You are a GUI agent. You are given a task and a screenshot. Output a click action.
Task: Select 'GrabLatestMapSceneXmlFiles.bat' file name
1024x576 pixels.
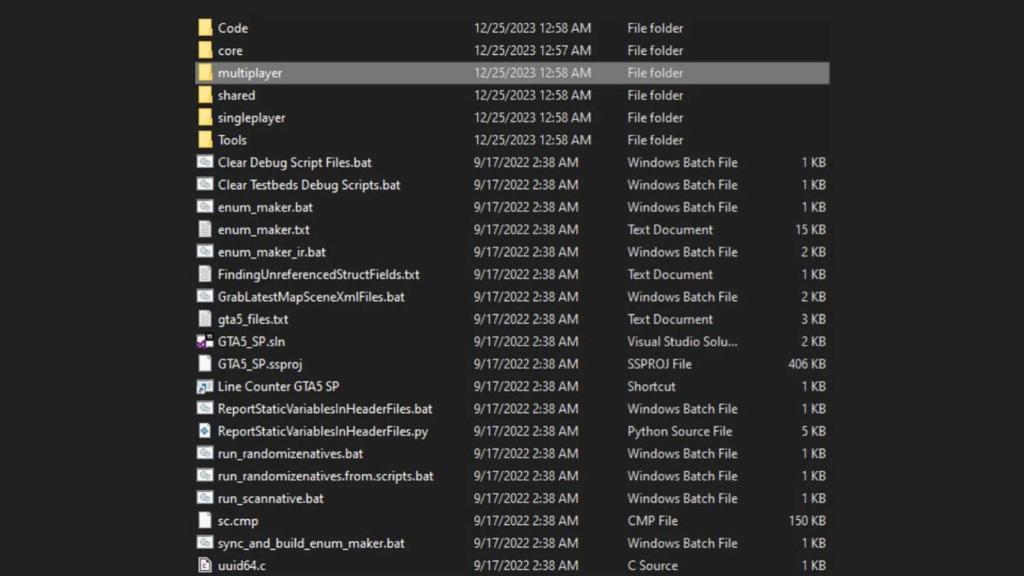(312, 296)
